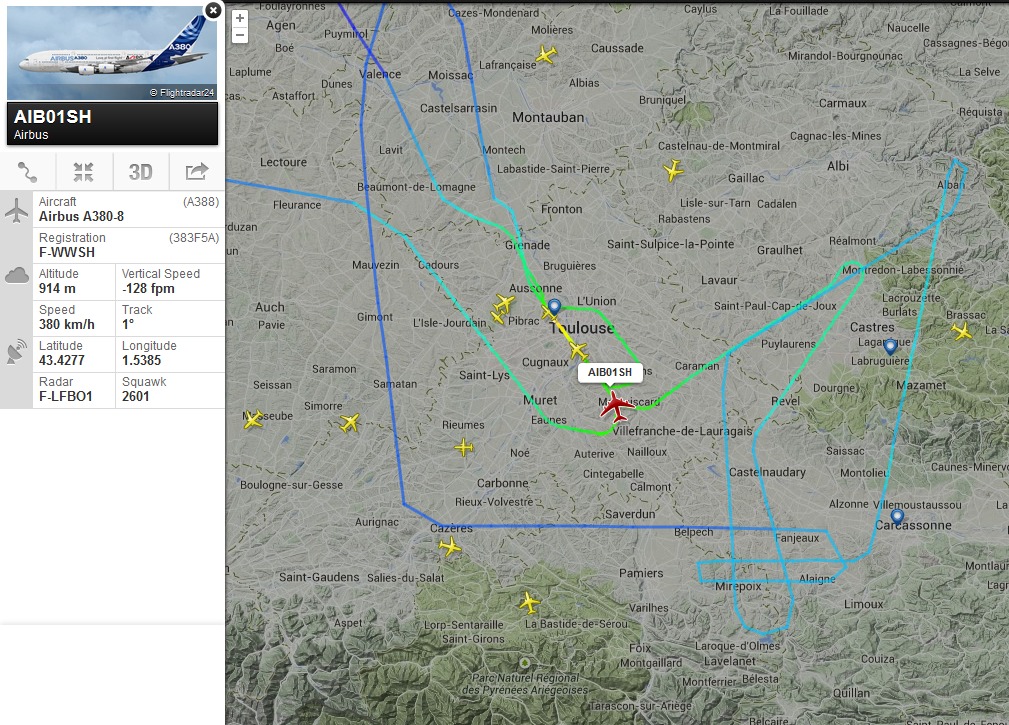Select the red AIB01SH aircraft on map

pyautogui.click(x=616, y=407)
